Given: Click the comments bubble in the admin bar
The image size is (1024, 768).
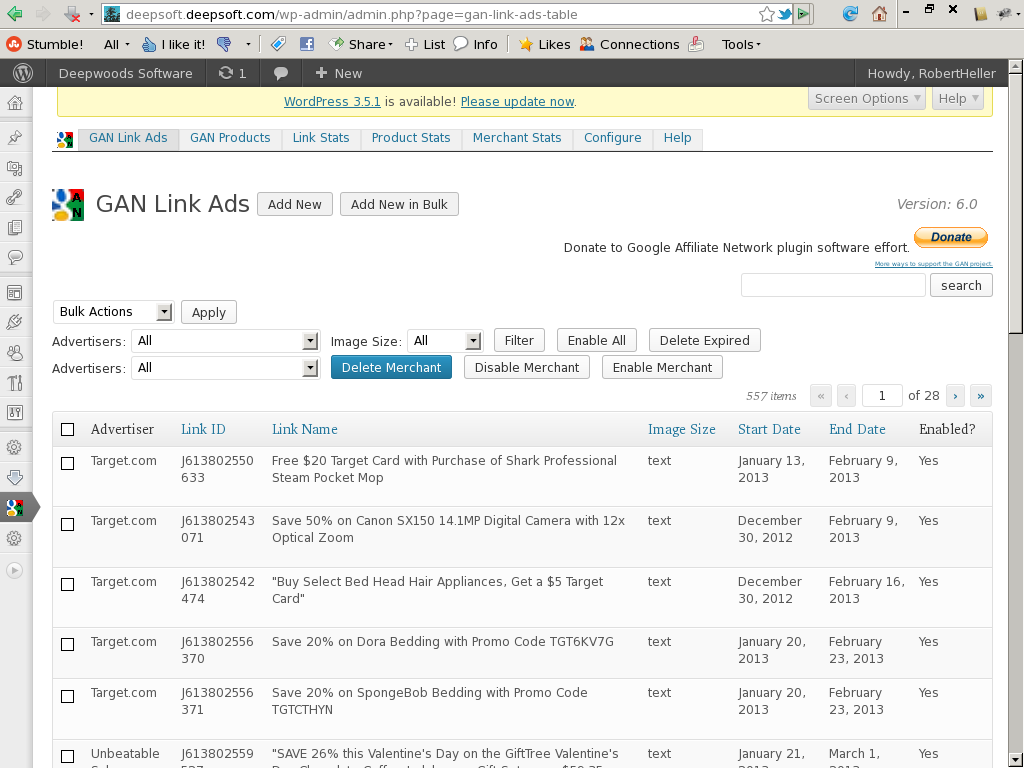Looking at the screenshot, I should tap(281, 73).
